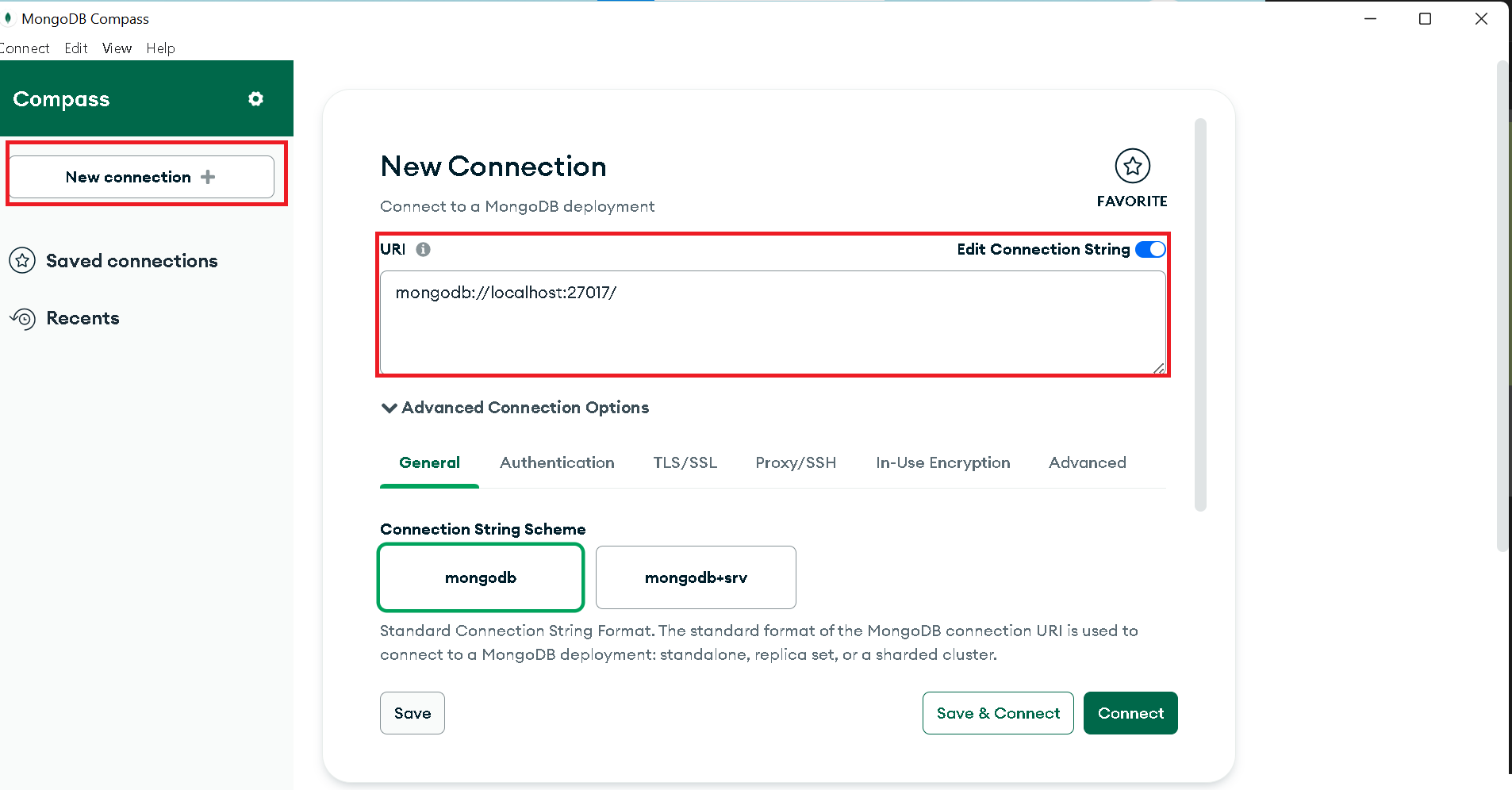Click the URI info icon
This screenshot has height=790, width=1512.
coord(424,249)
